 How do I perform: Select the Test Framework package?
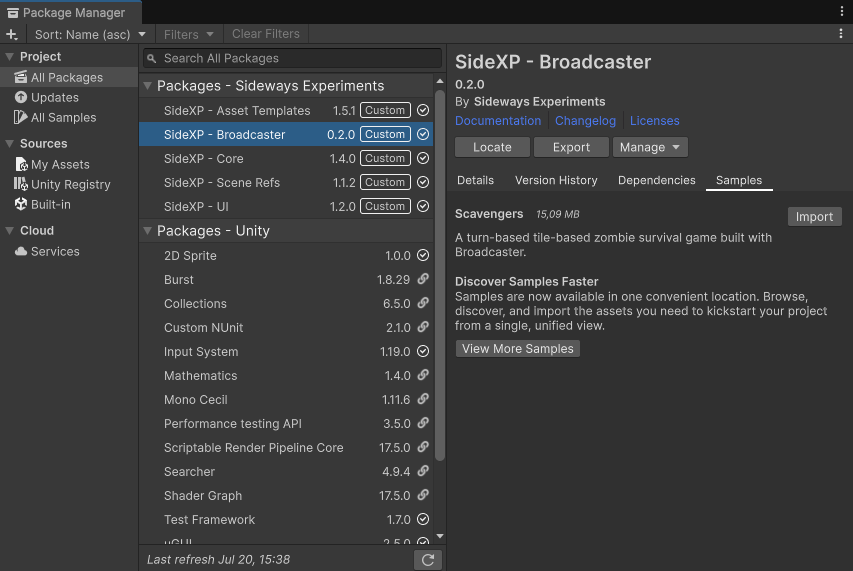pos(286,519)
